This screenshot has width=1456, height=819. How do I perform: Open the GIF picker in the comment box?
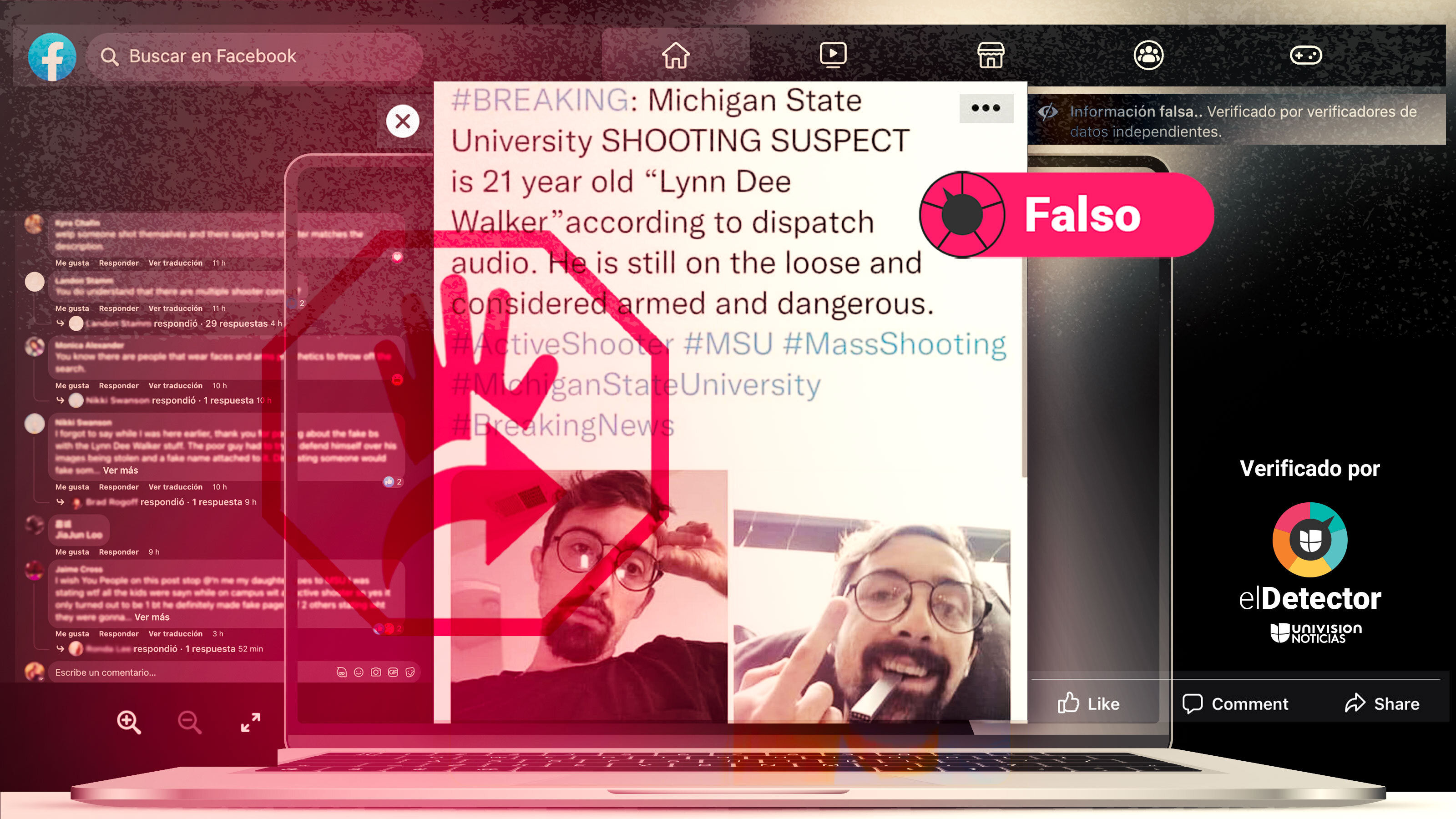(393, 672)
